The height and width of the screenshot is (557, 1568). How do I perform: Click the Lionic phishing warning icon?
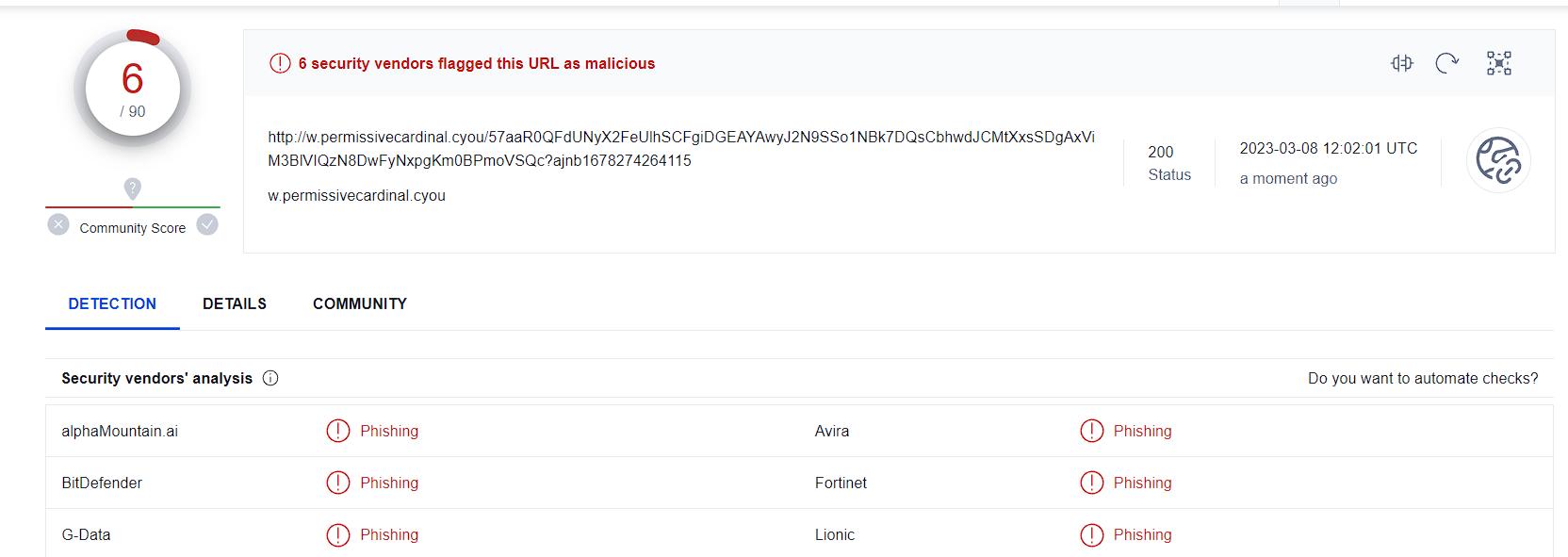(1091, 534)
